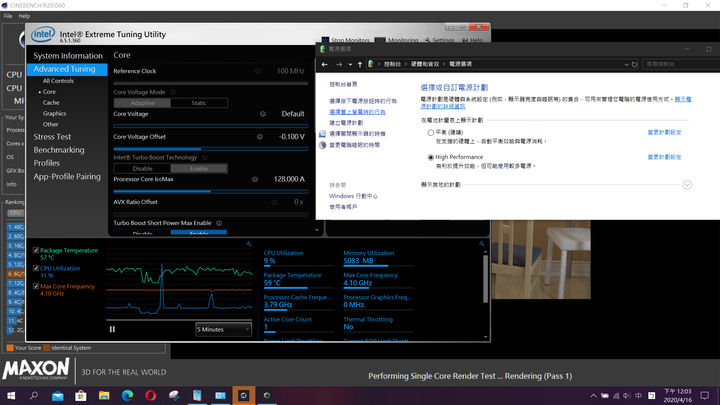This screenshot has height=405, width=720.
Task: Uncheck CPU Utilization in the graph legend
Action: click(x=36, y=269)
